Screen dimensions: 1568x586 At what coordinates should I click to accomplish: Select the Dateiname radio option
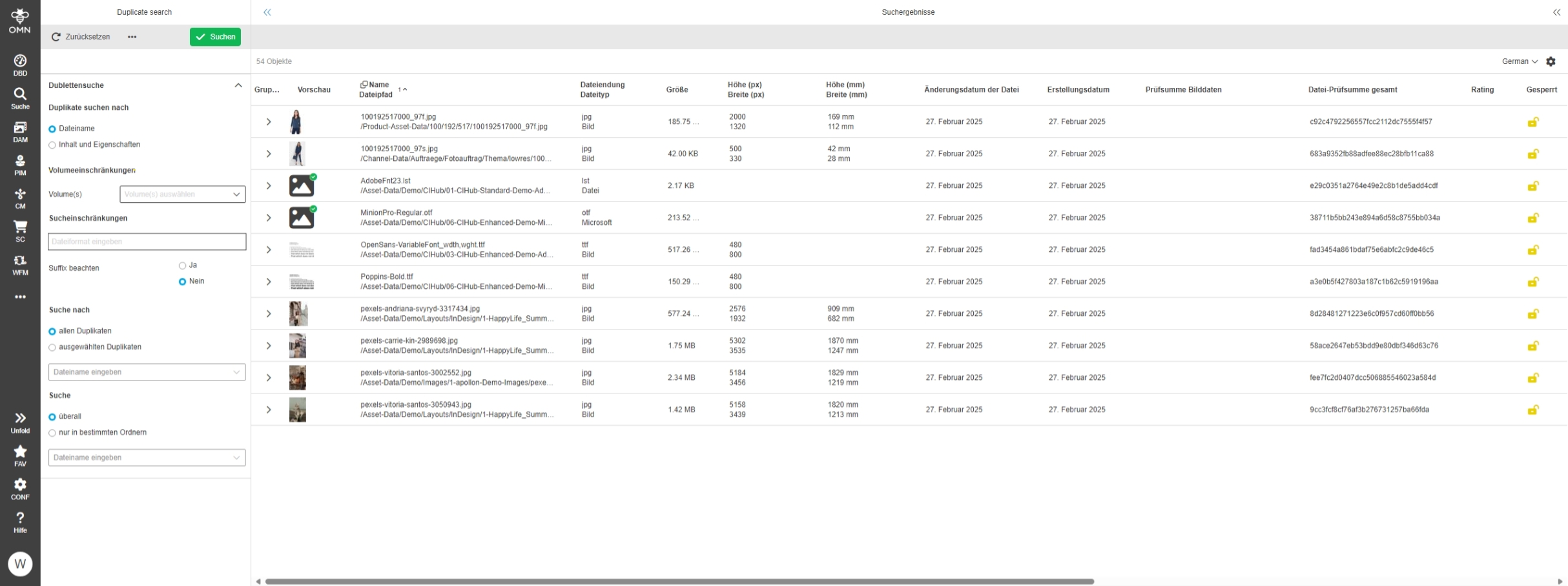pyautogui.click(x=52, y=129)
